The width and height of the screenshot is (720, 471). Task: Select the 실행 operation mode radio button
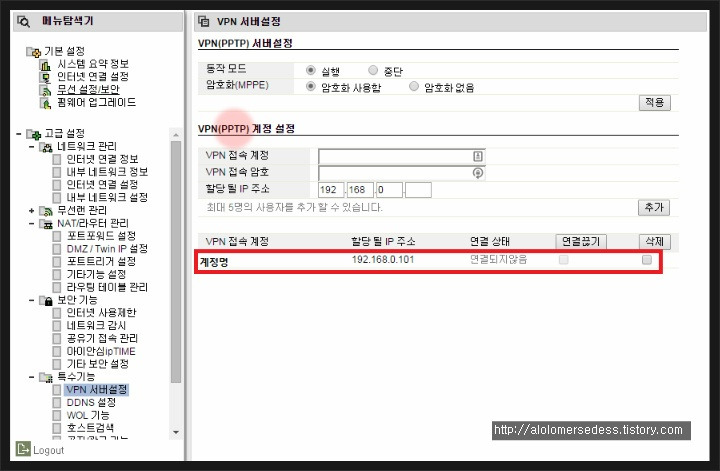(311, 70)
